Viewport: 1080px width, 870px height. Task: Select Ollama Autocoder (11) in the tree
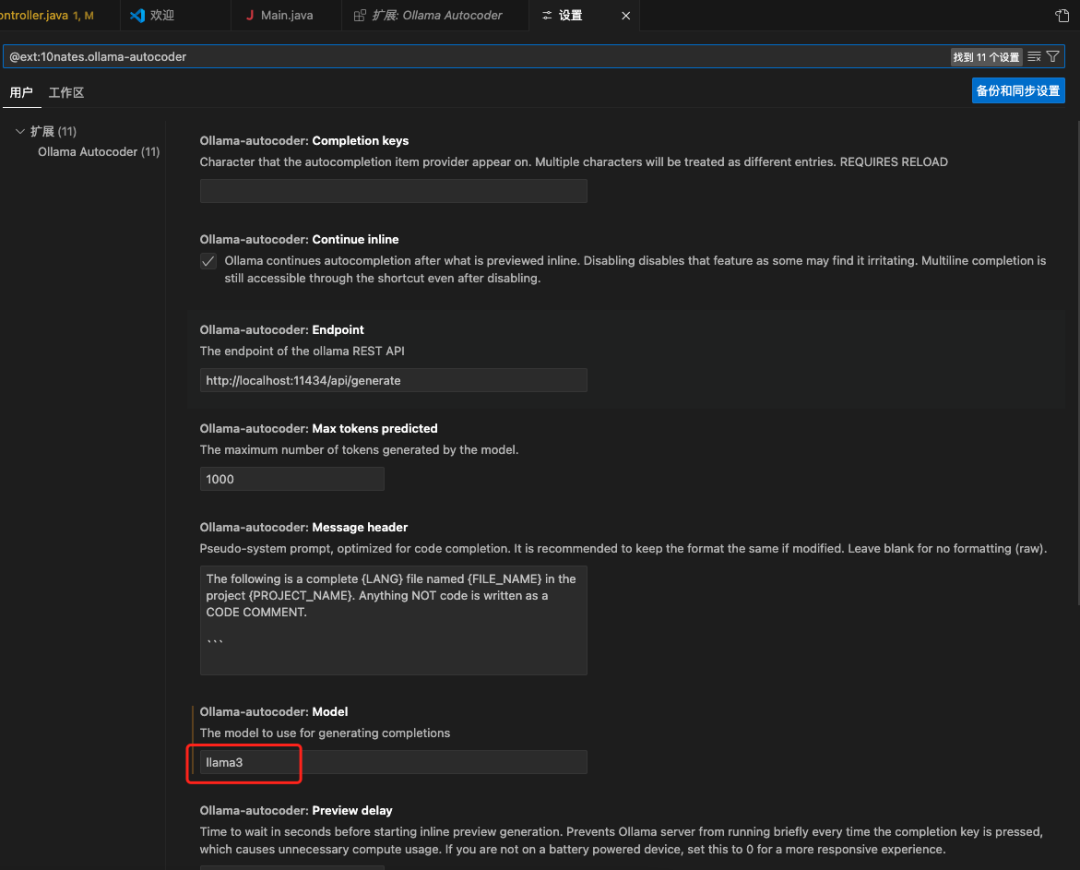[98, 152]
